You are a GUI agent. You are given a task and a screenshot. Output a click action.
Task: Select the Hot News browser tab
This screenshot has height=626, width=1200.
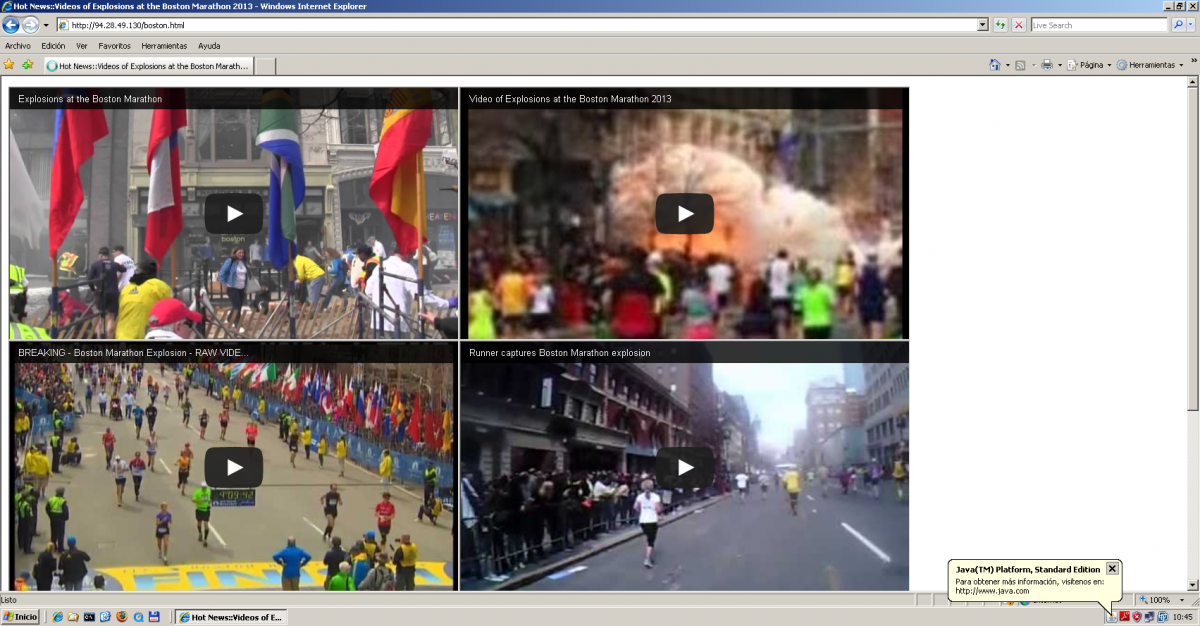point(148,66)
